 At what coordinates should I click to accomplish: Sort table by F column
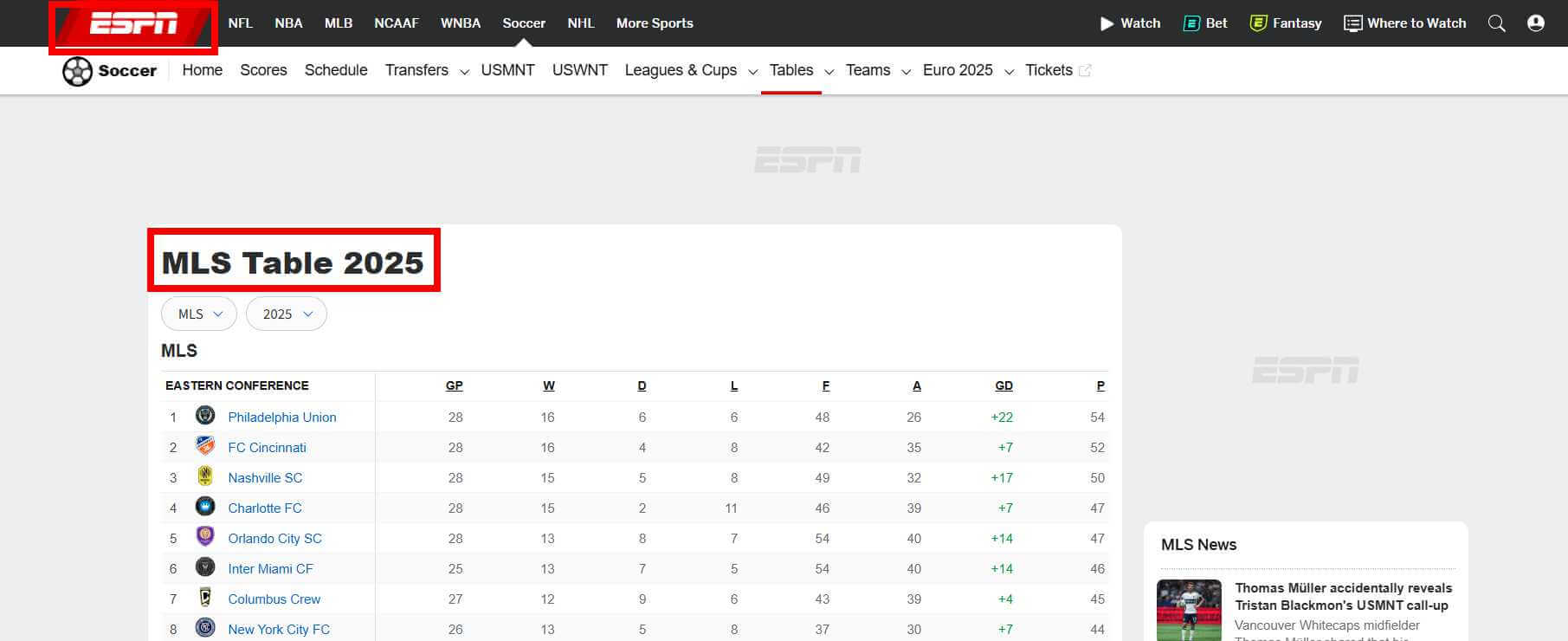click(826, 385)
